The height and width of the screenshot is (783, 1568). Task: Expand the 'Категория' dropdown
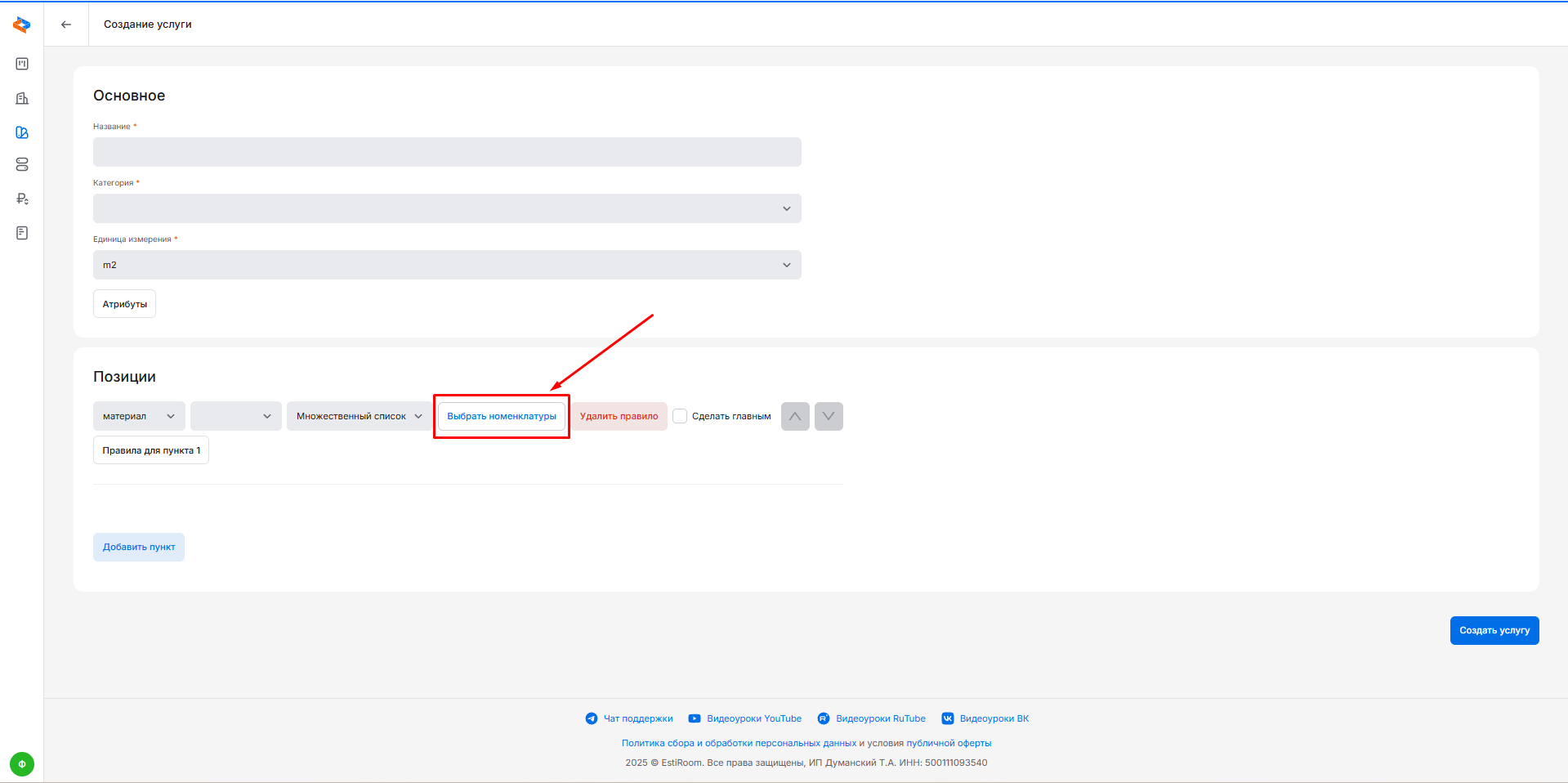pyautogui.click(x=447, y=208)
